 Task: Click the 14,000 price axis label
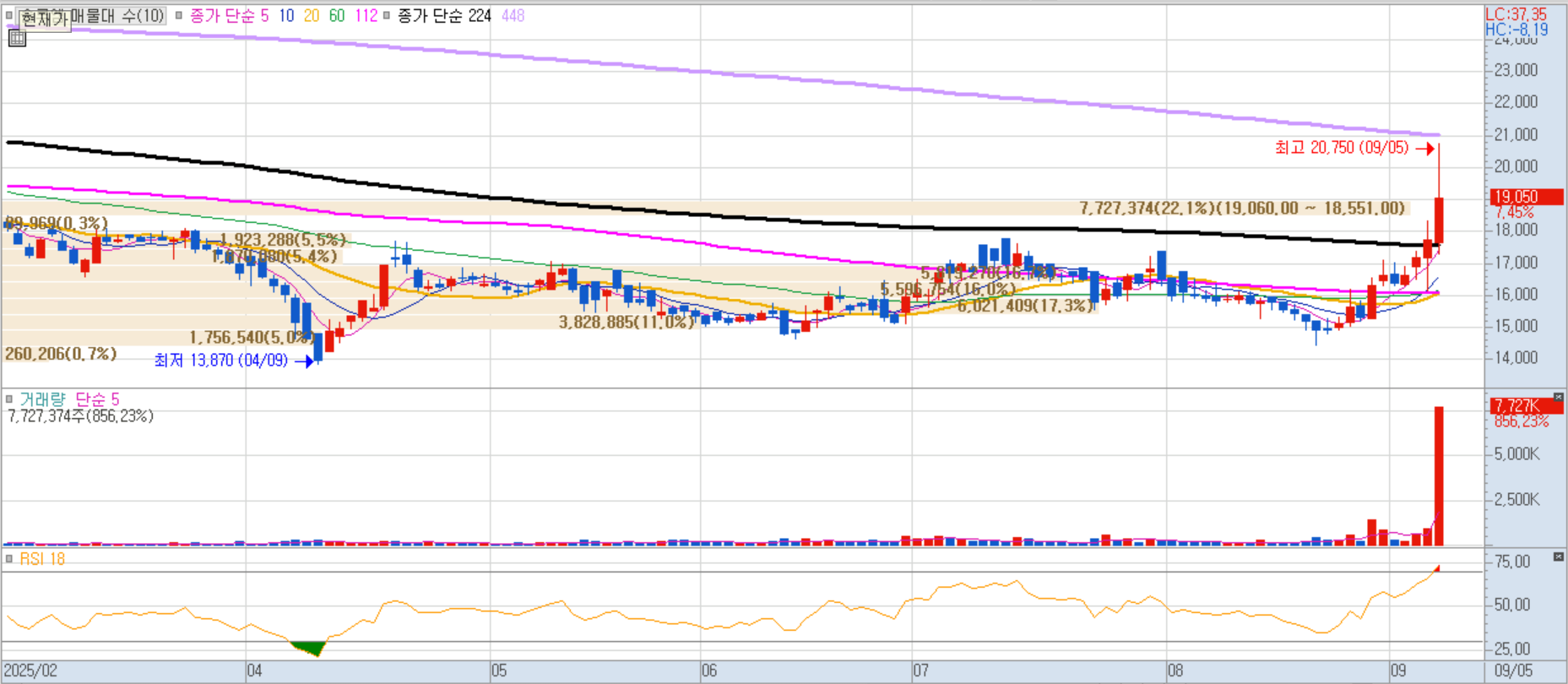click(x=1516, y=357)
